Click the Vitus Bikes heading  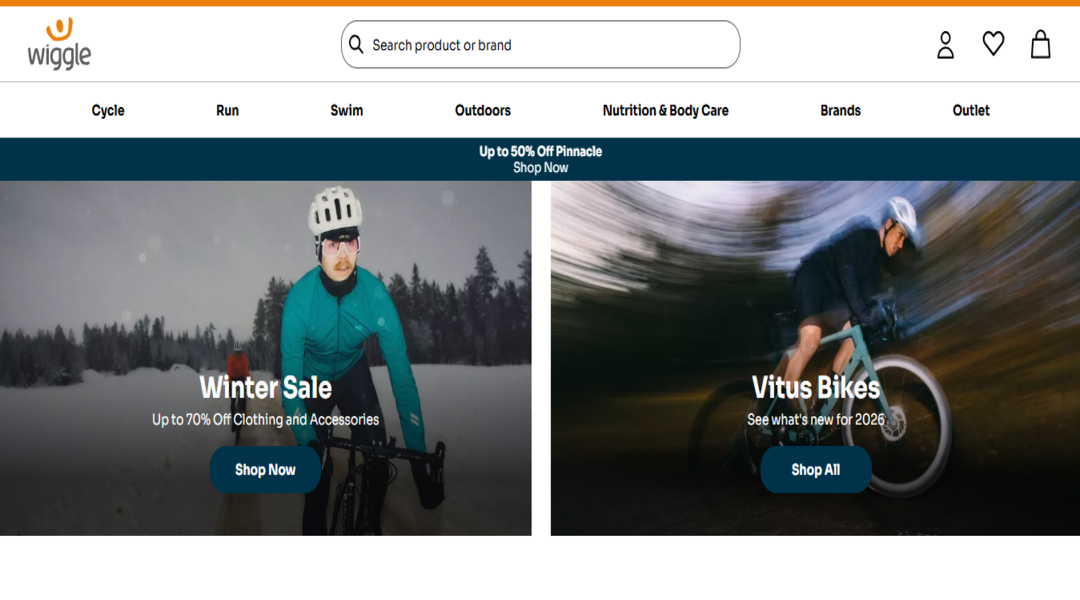tap(816, 387)
